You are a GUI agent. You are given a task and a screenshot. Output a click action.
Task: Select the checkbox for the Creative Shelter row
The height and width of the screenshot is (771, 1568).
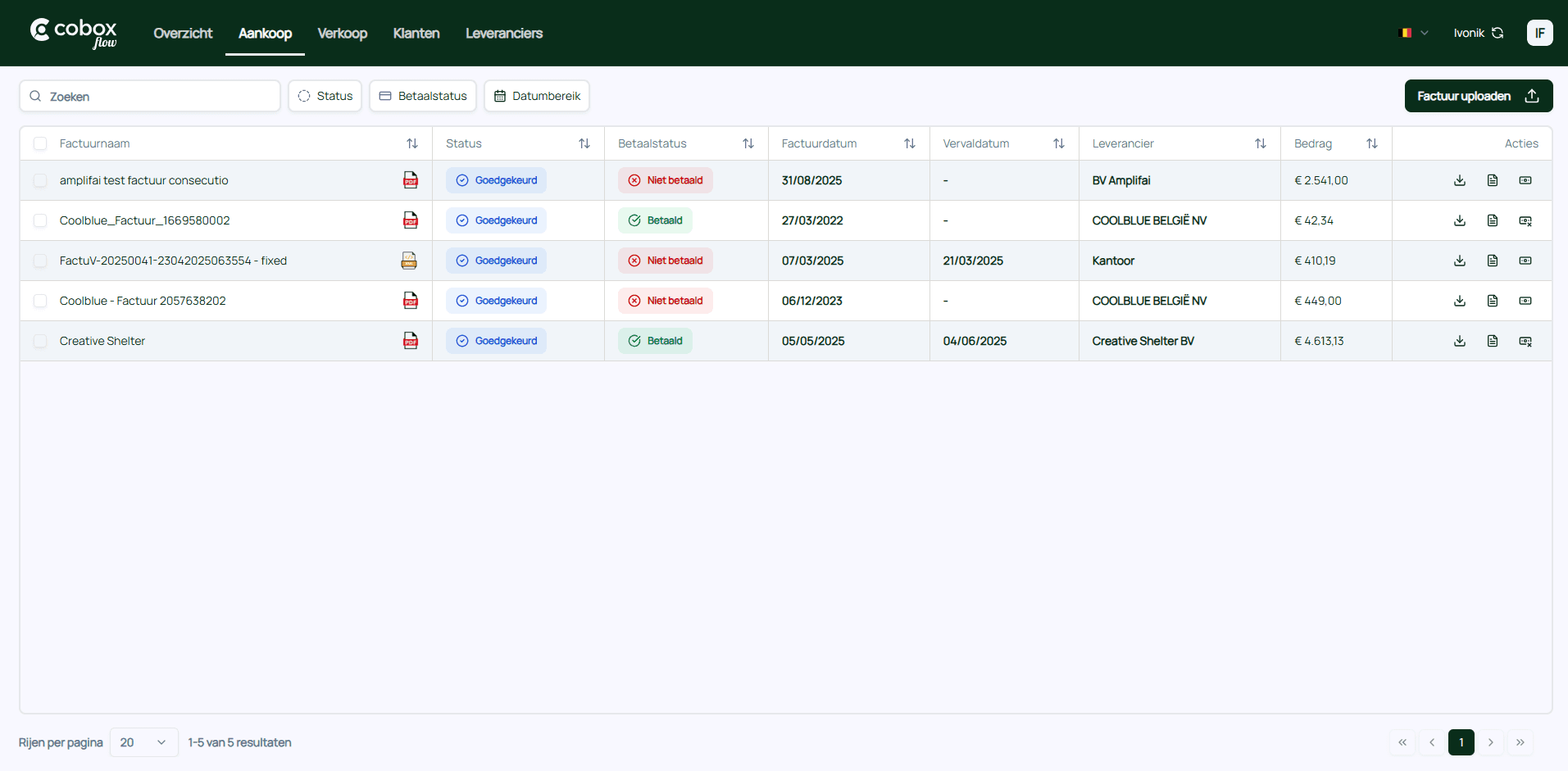point(40,341)
